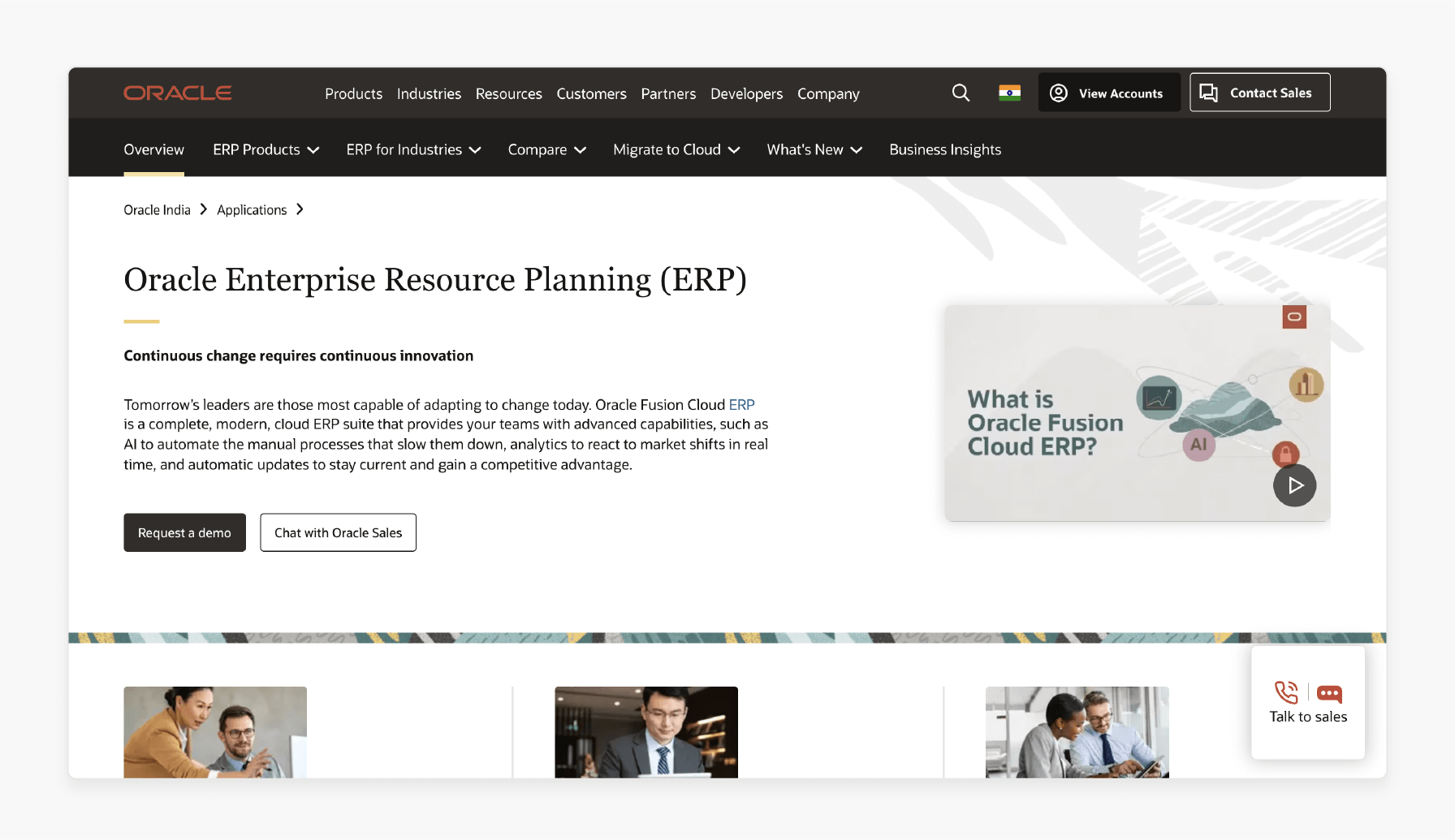The image size is (1455, 840).
Task: Open the Developers menu
Action: pos(746,93)
